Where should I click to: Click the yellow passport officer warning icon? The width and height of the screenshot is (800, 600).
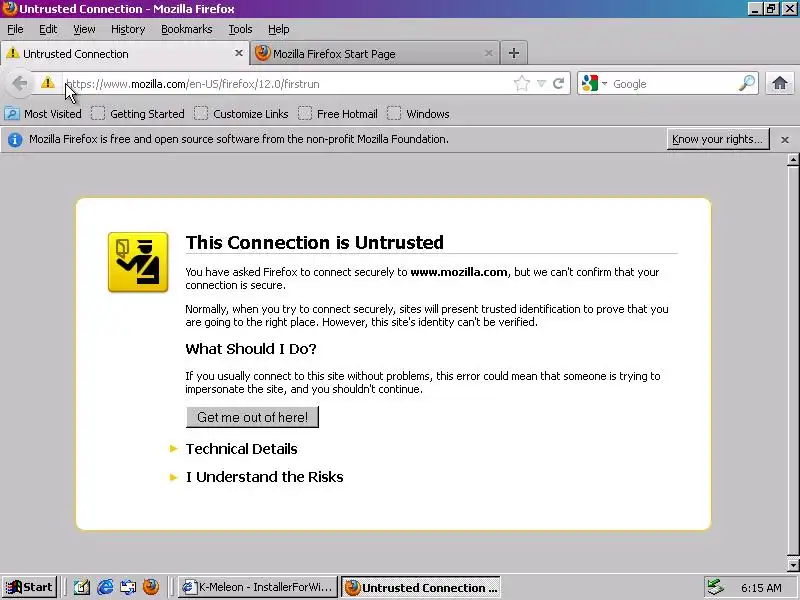tap(138, 262)
